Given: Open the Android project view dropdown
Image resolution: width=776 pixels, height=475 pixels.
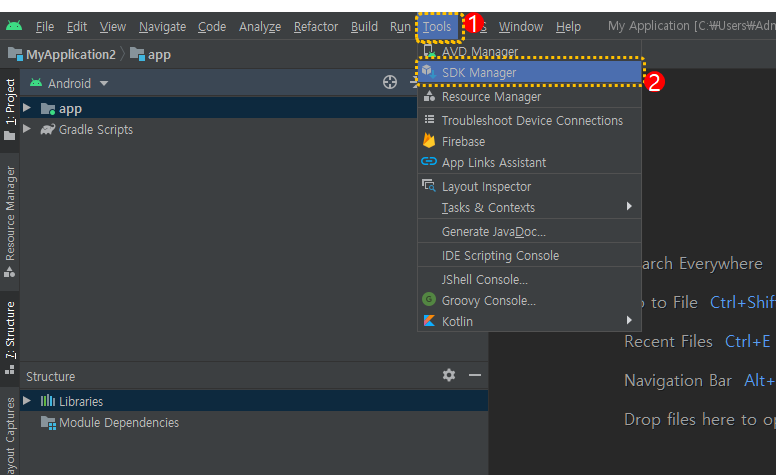Looking at the screenshot, I should click(103, 83).
